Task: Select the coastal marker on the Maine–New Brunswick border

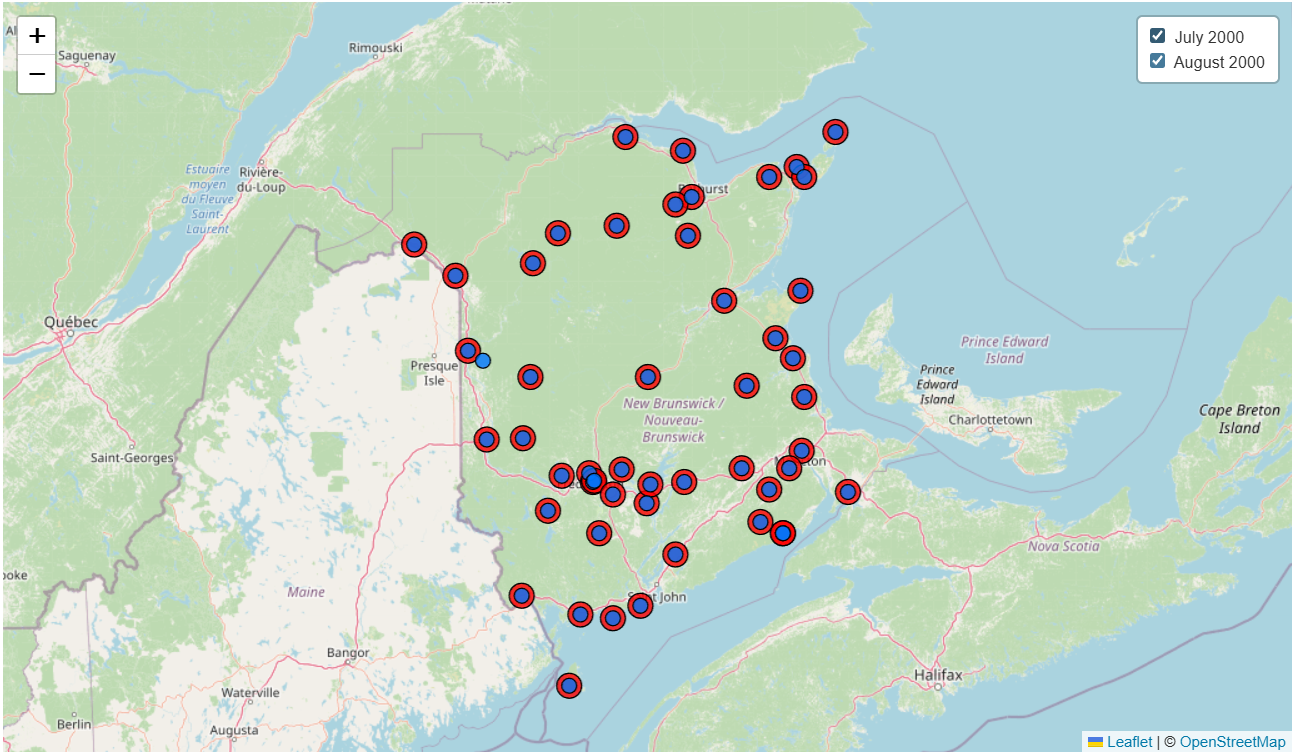Action: point(521,596)
